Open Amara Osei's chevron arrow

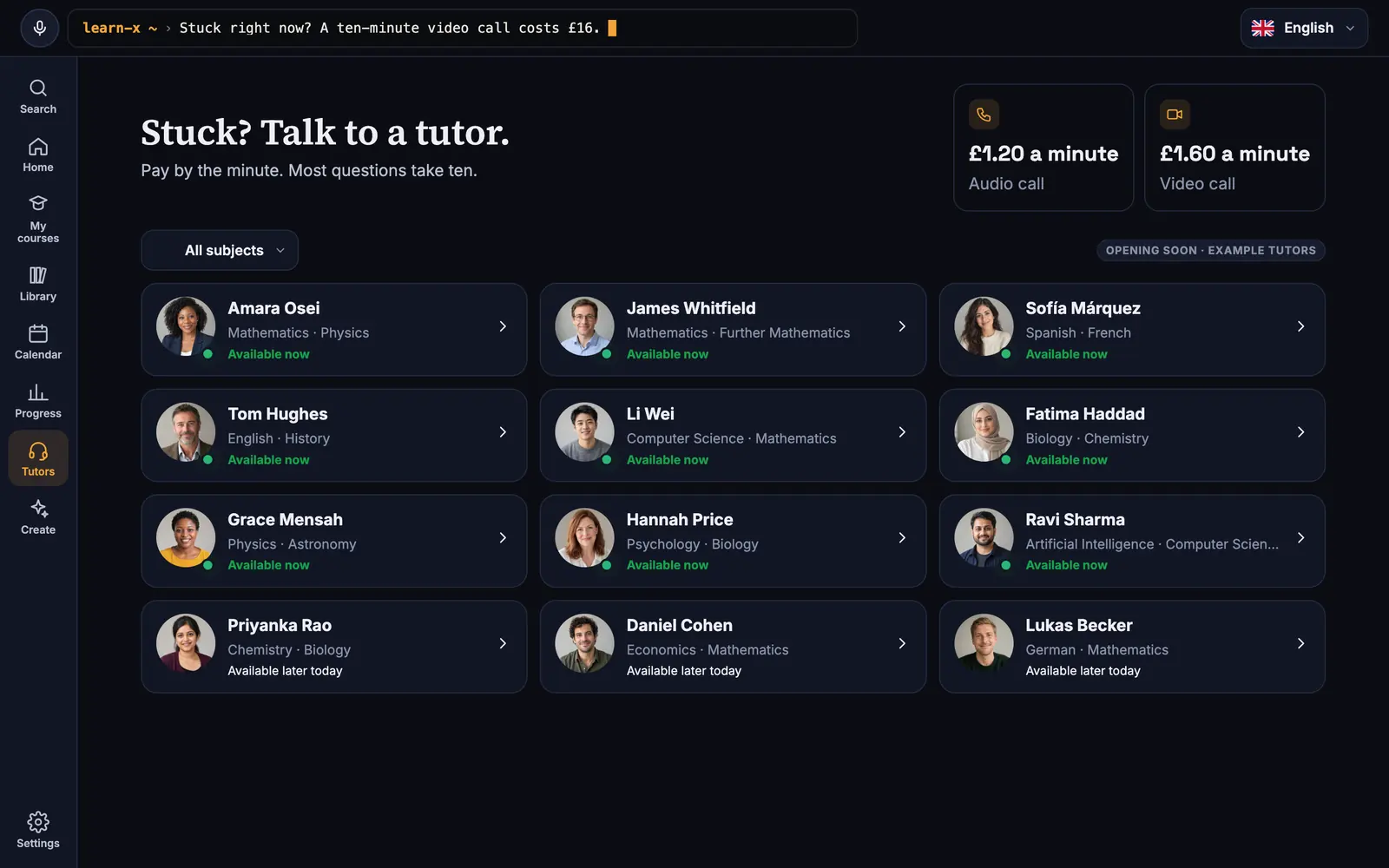tap(503, 326)
